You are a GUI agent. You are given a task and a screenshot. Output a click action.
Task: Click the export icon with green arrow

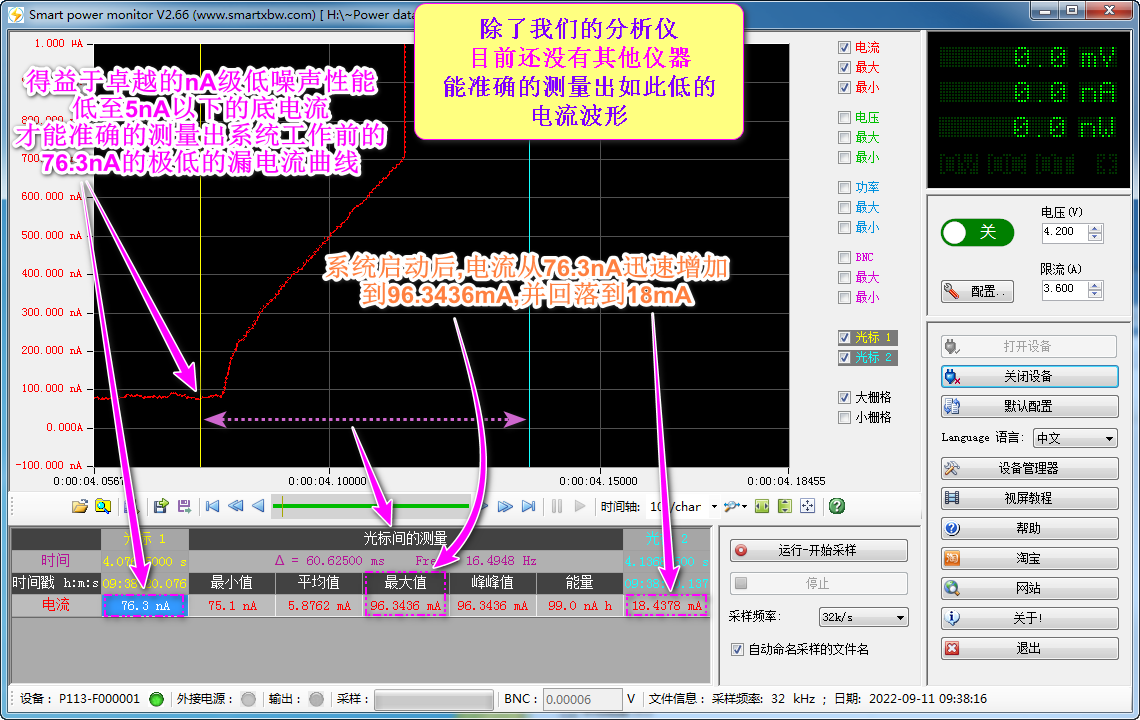(x=160, y=506)
